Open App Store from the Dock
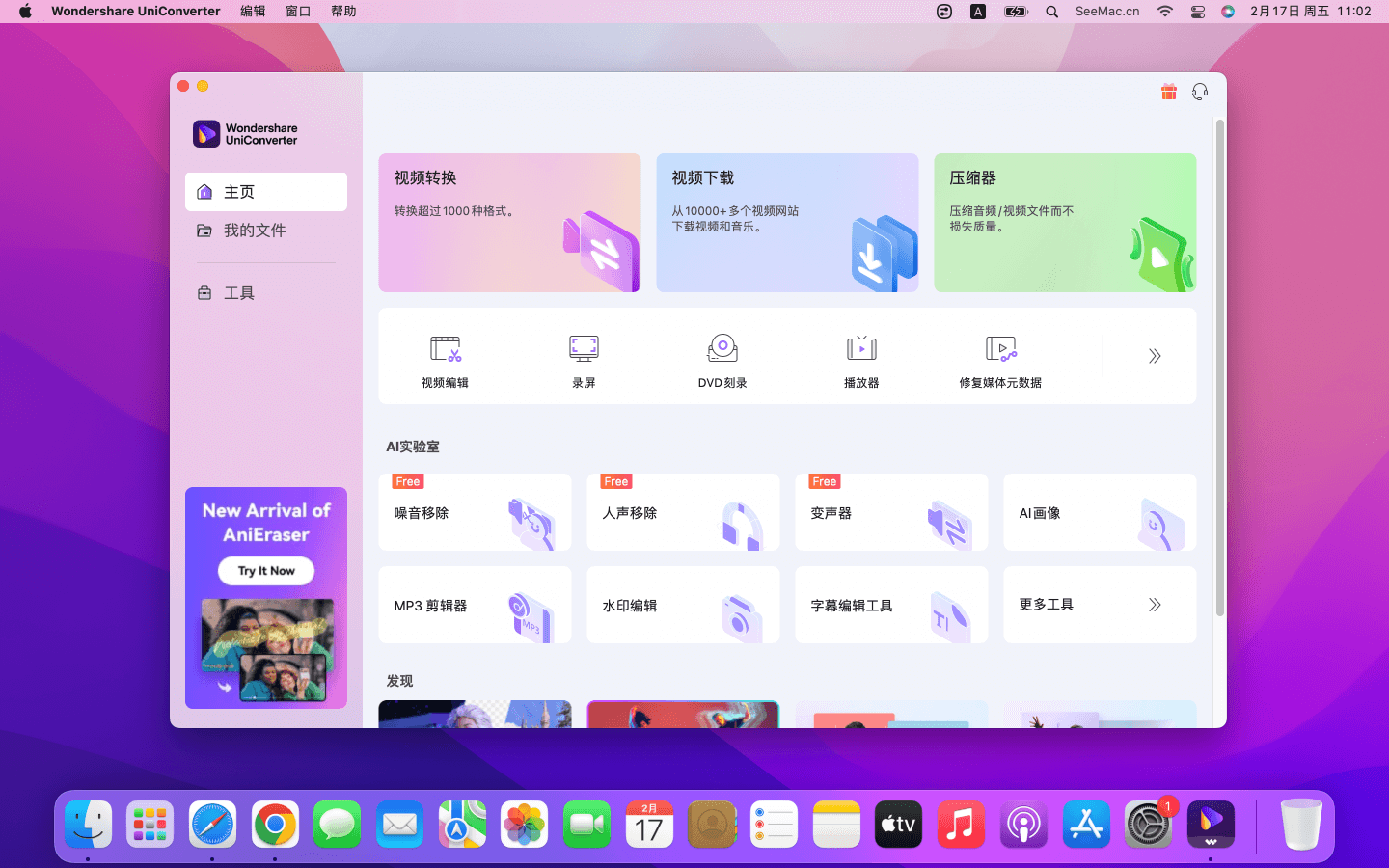The height and width of the screenshot is (868, 1389). pyautogui.click(x=1086, y=825)
